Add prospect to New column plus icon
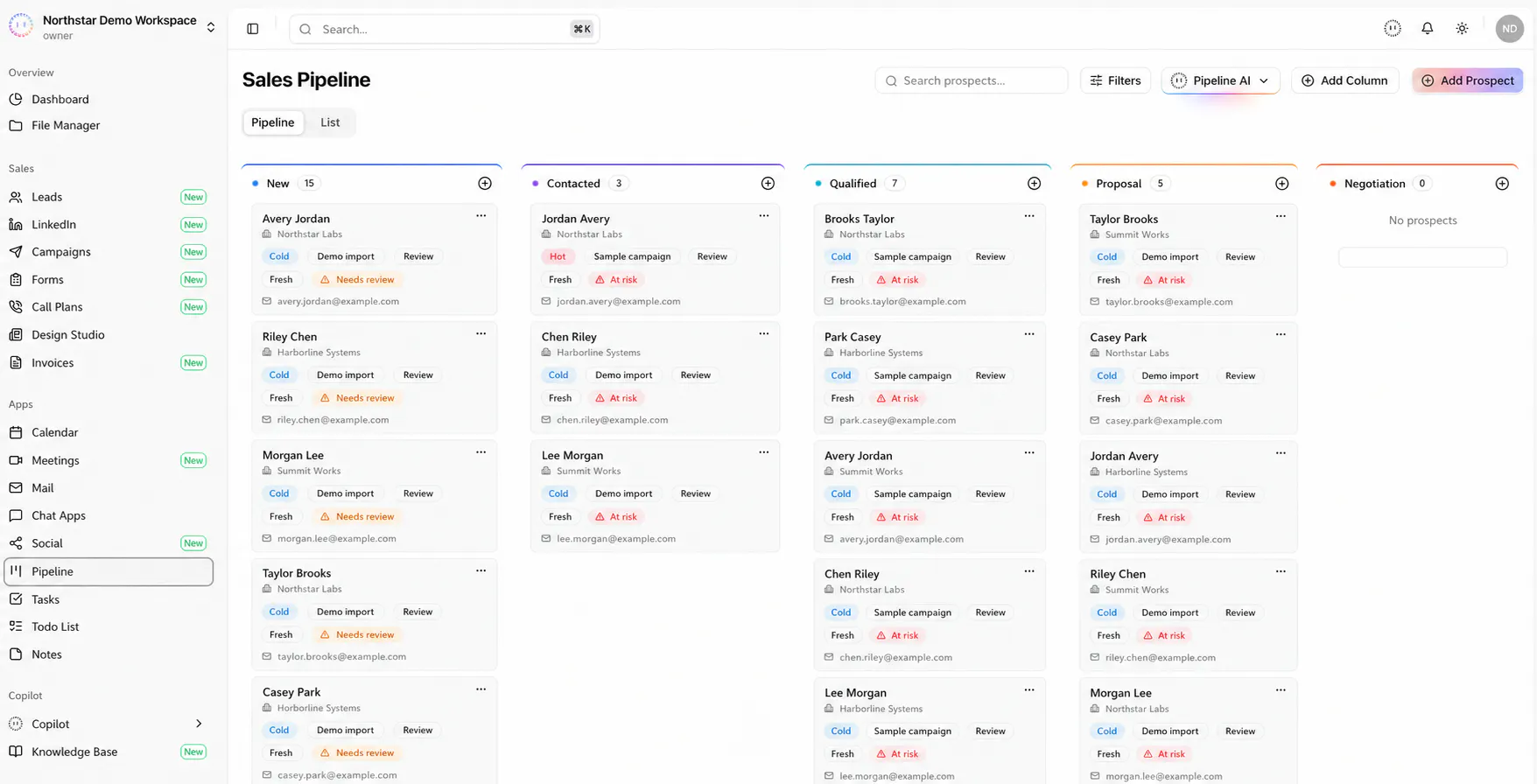The image size is (1537, 784). point(485,184)
